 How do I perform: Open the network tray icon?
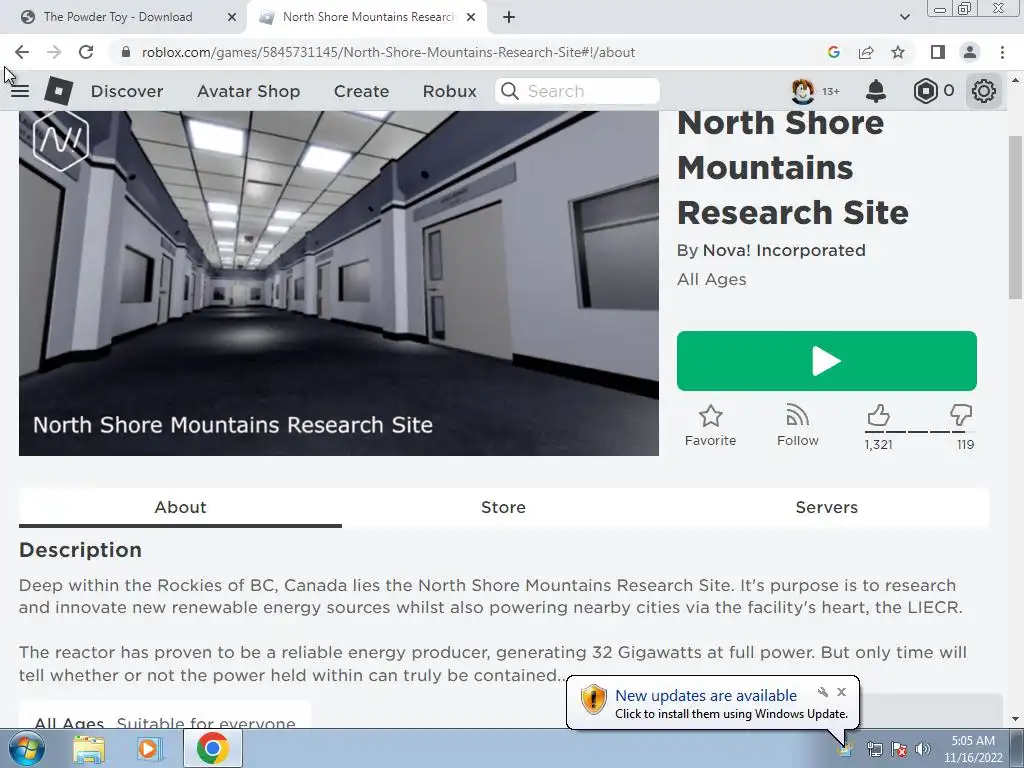[874, 749]
